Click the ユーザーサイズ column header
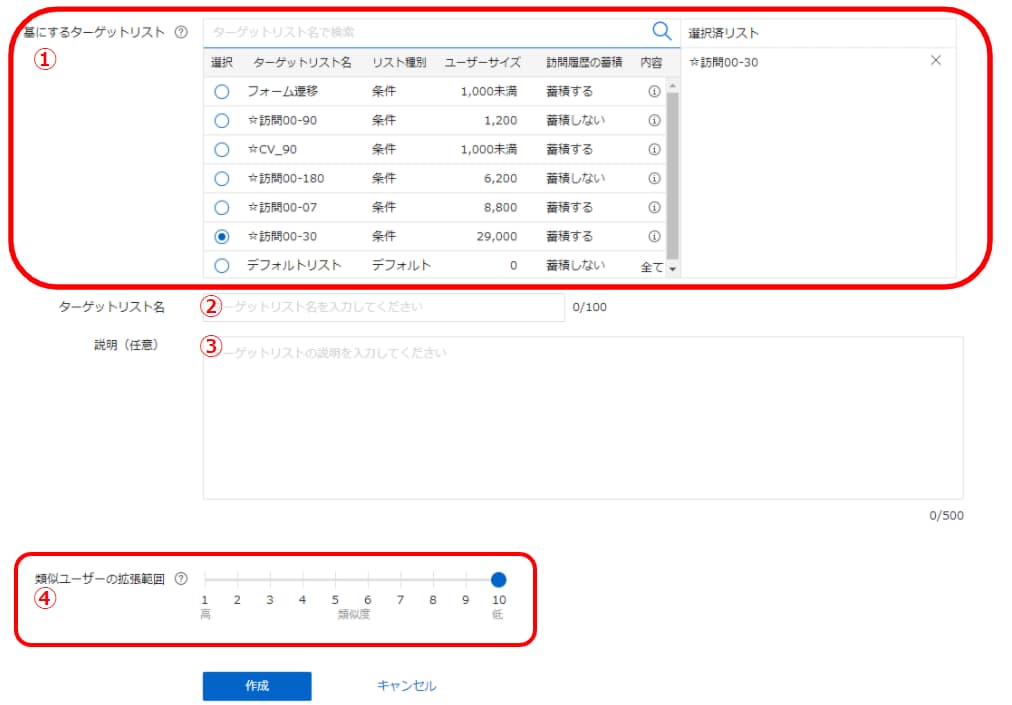 tap(482, 62)
